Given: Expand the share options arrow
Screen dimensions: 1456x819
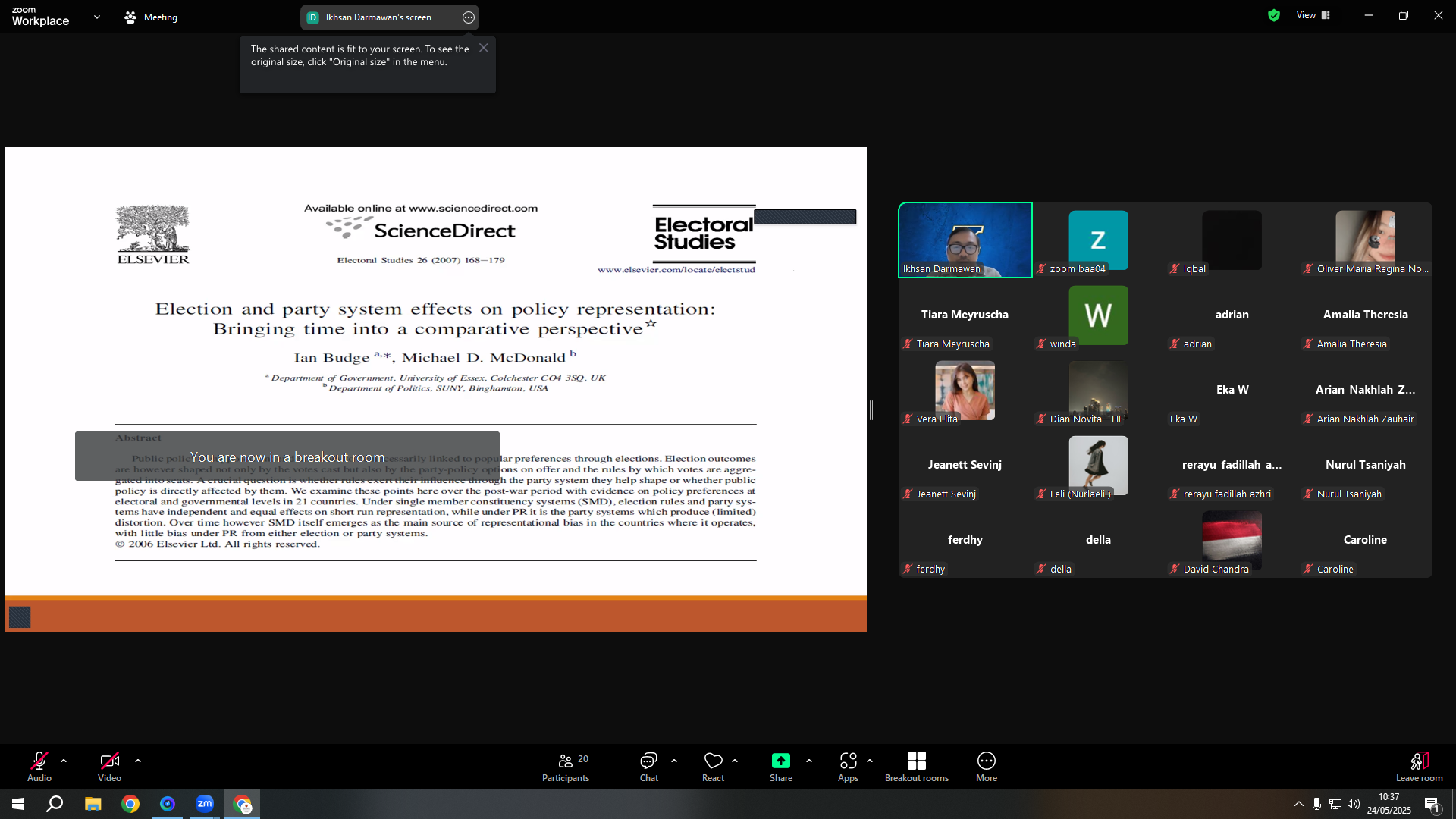Looking at the screenshot, I should pos(809,761).
